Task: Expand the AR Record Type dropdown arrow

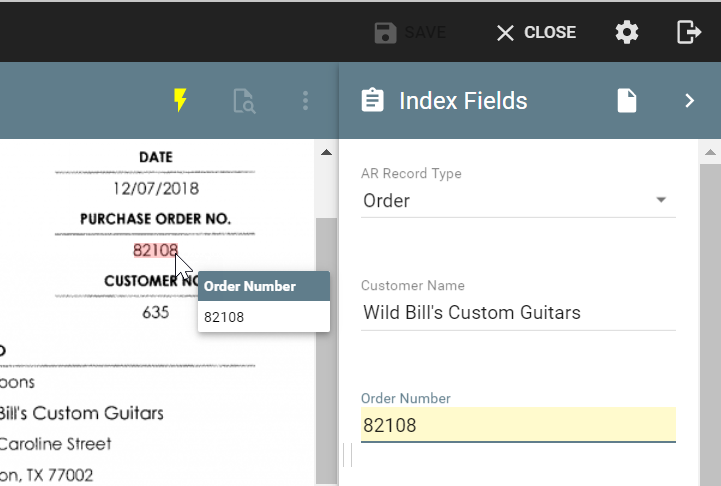Action: (x=660, y=200)
